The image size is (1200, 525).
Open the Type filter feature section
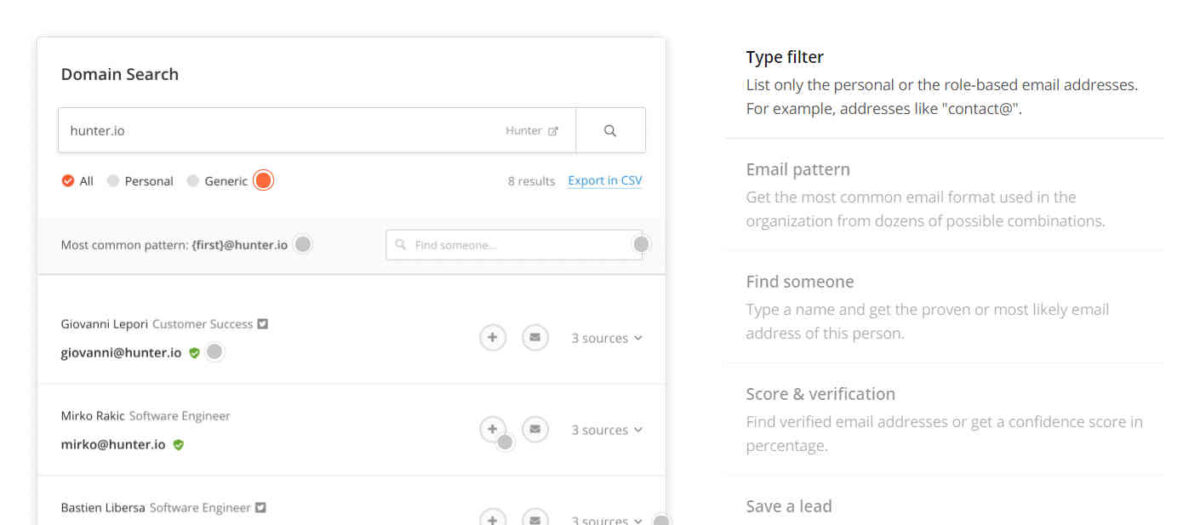click(944, 83)
